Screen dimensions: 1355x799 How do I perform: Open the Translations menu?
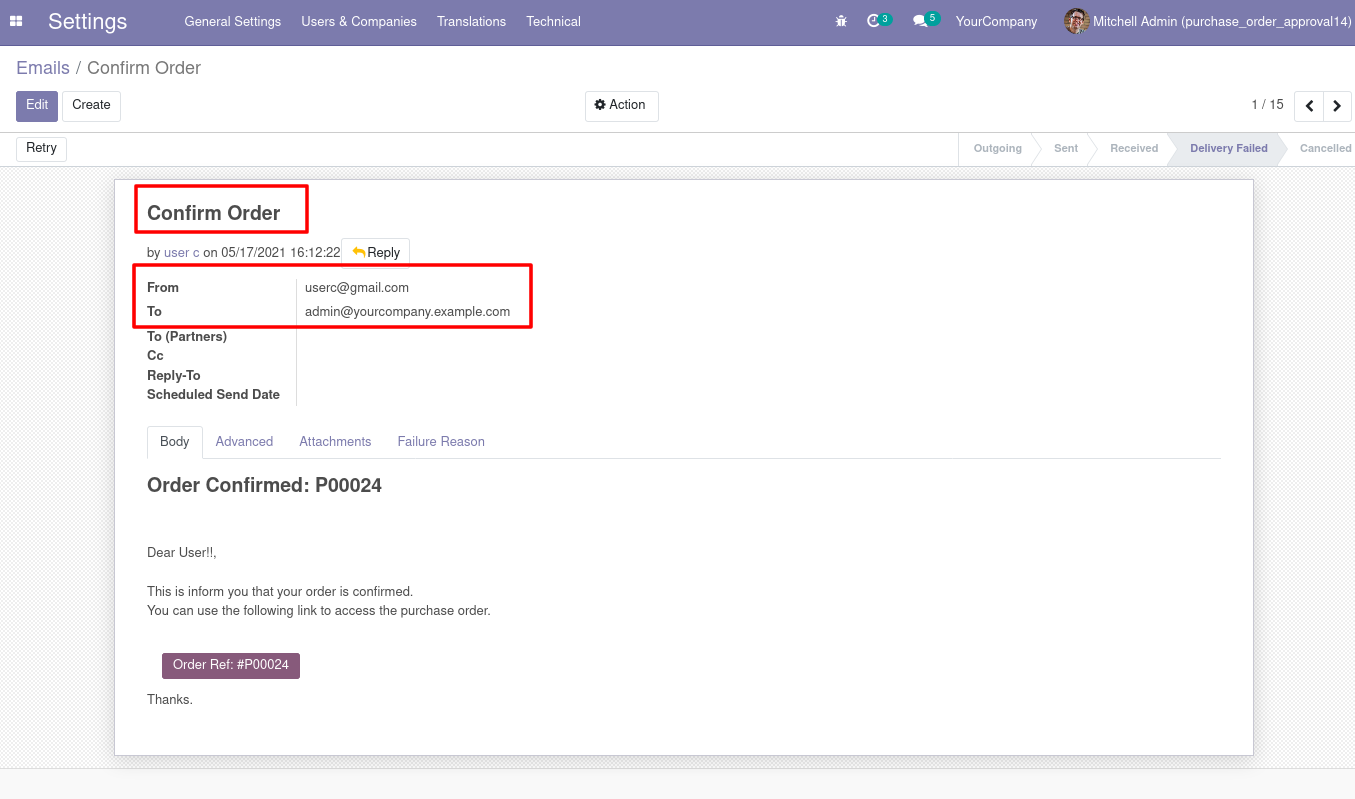(x=471, y=21)
